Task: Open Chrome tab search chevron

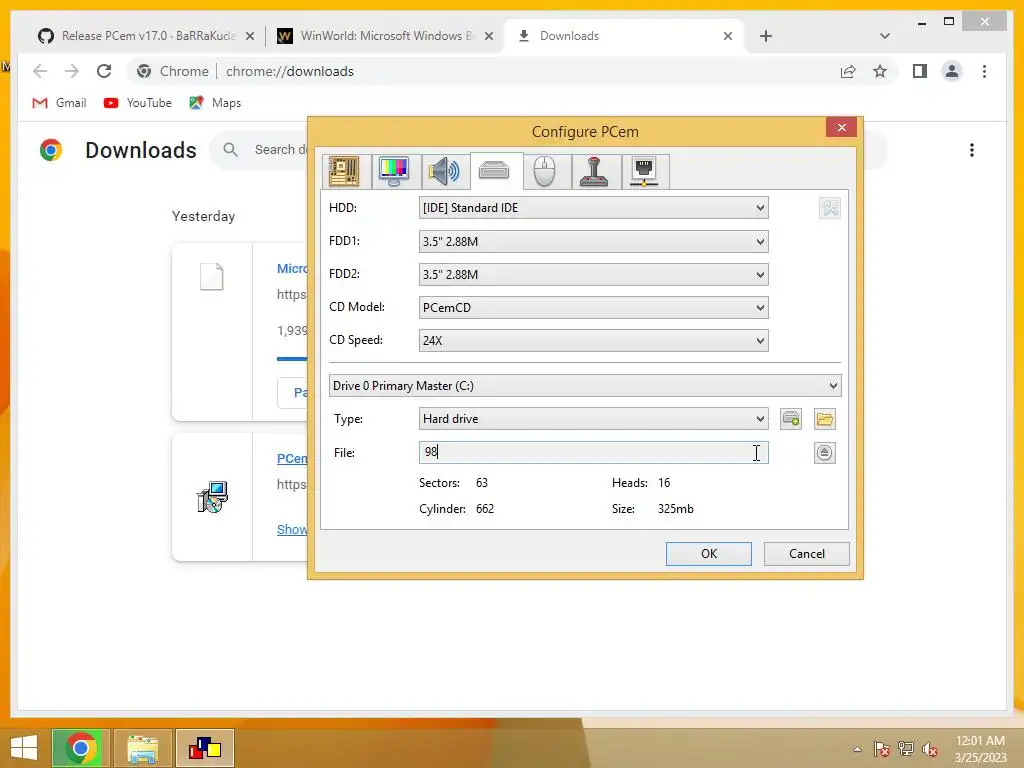Action: (x=885, y=36)
